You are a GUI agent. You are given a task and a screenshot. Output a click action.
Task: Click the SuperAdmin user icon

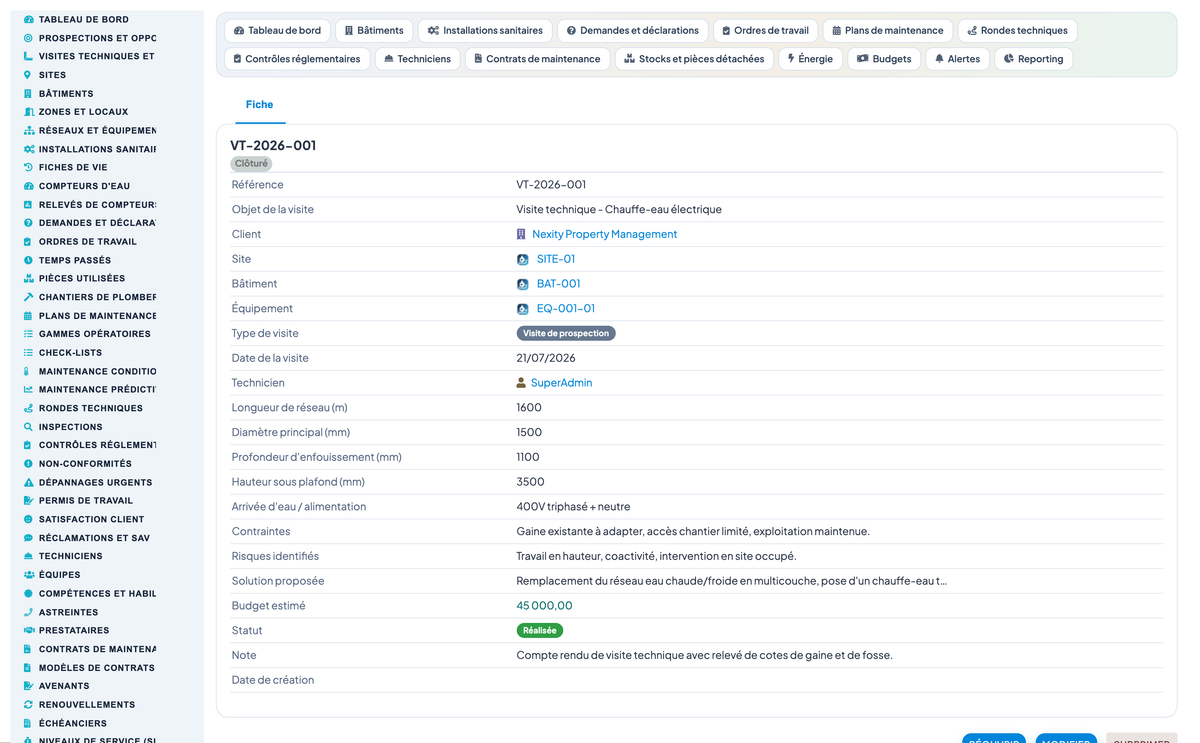[x=521, y=383]
